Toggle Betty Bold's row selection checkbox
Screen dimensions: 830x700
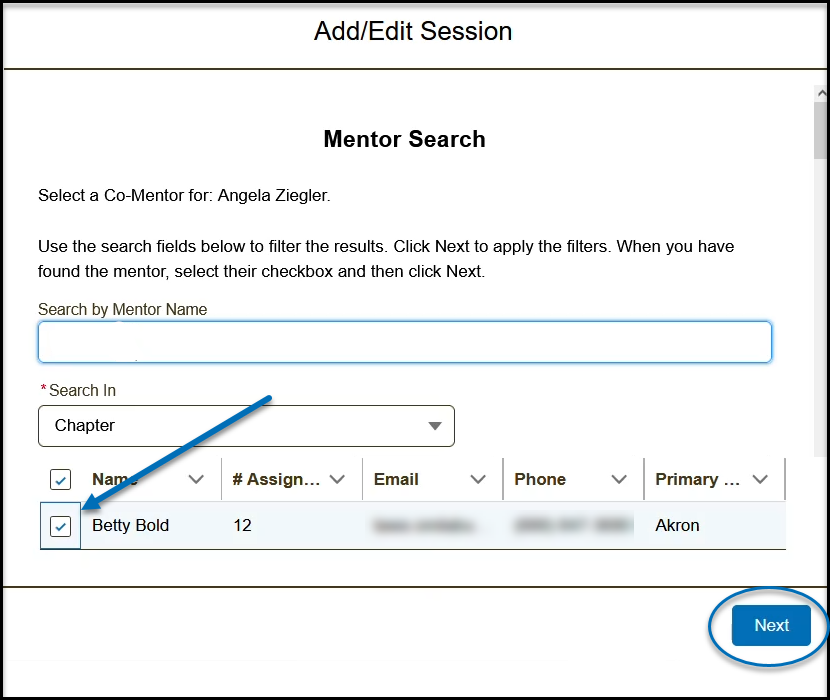(60, 525)
